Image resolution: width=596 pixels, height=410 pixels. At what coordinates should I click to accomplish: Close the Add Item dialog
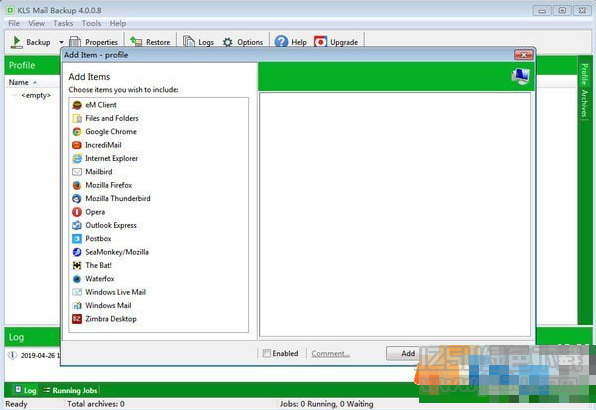pos(523,55)
